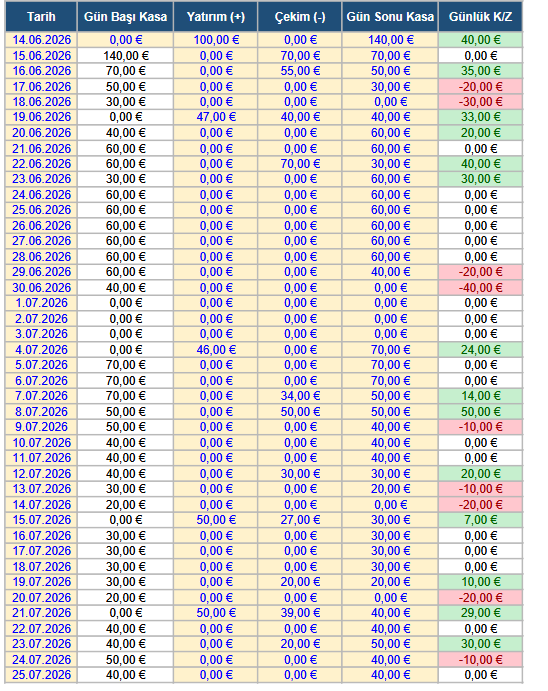
Task: Click the -20,00 € loss on 20.07.2026
Action: pyautogui.click(x=480, y=598)
